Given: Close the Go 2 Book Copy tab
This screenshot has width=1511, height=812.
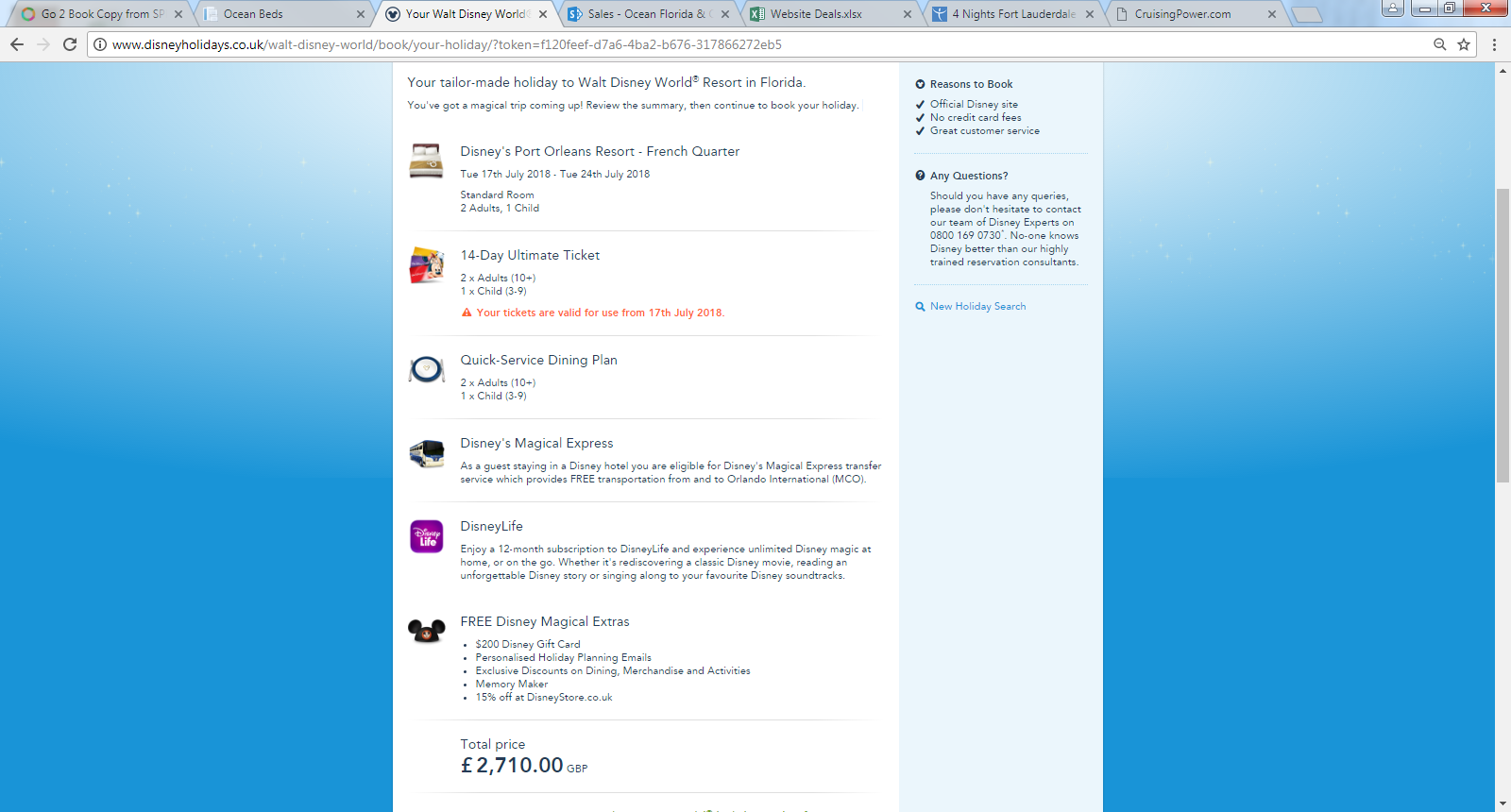Looking at the screenshot, I should (x=178, y=14).
